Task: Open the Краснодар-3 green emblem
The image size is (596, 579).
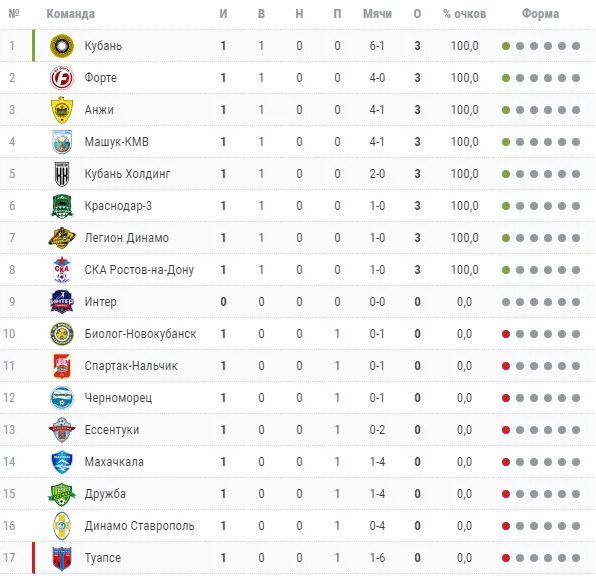Action: point(62,206)
